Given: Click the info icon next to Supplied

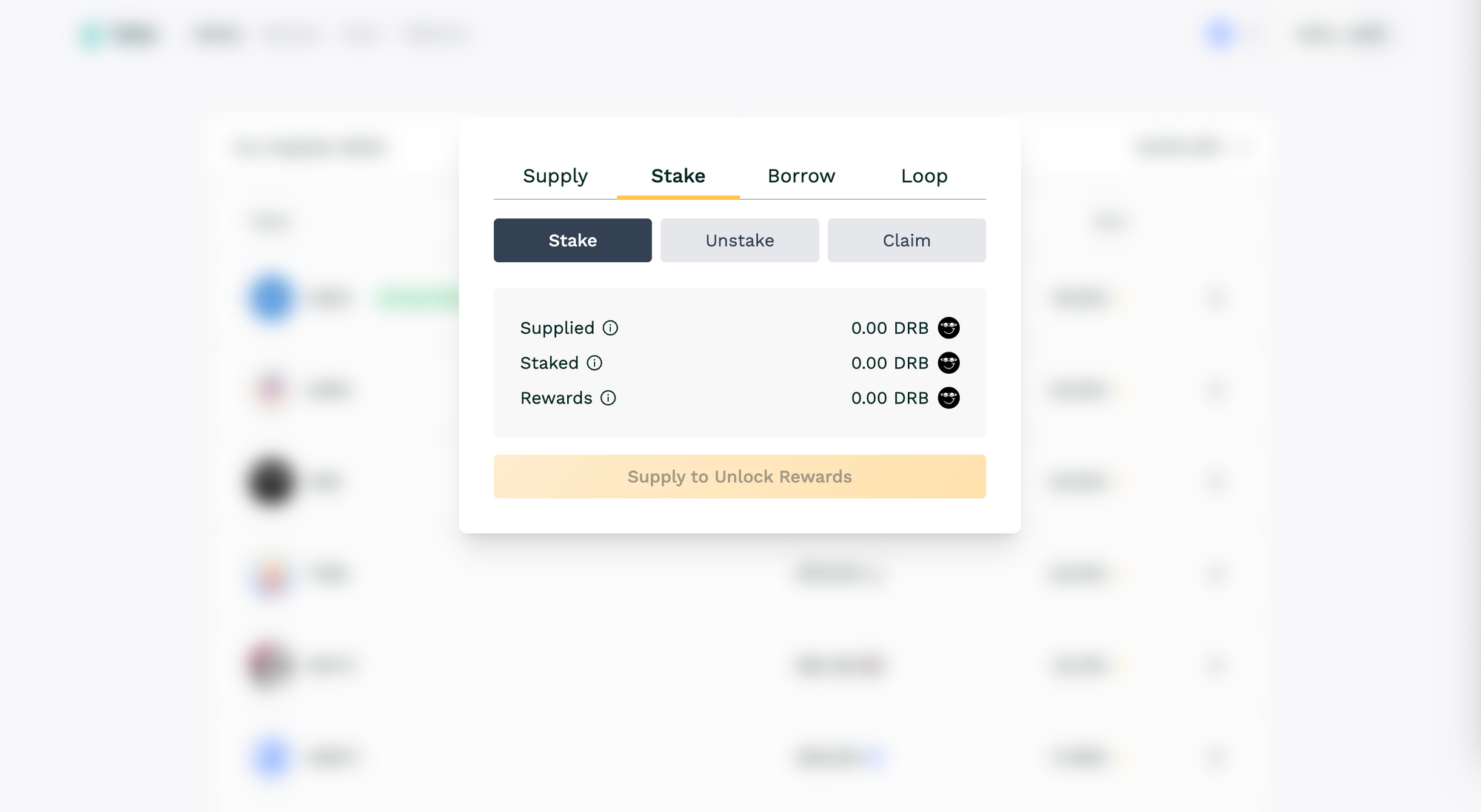Looking at the screenshot, I should (610, 328).
